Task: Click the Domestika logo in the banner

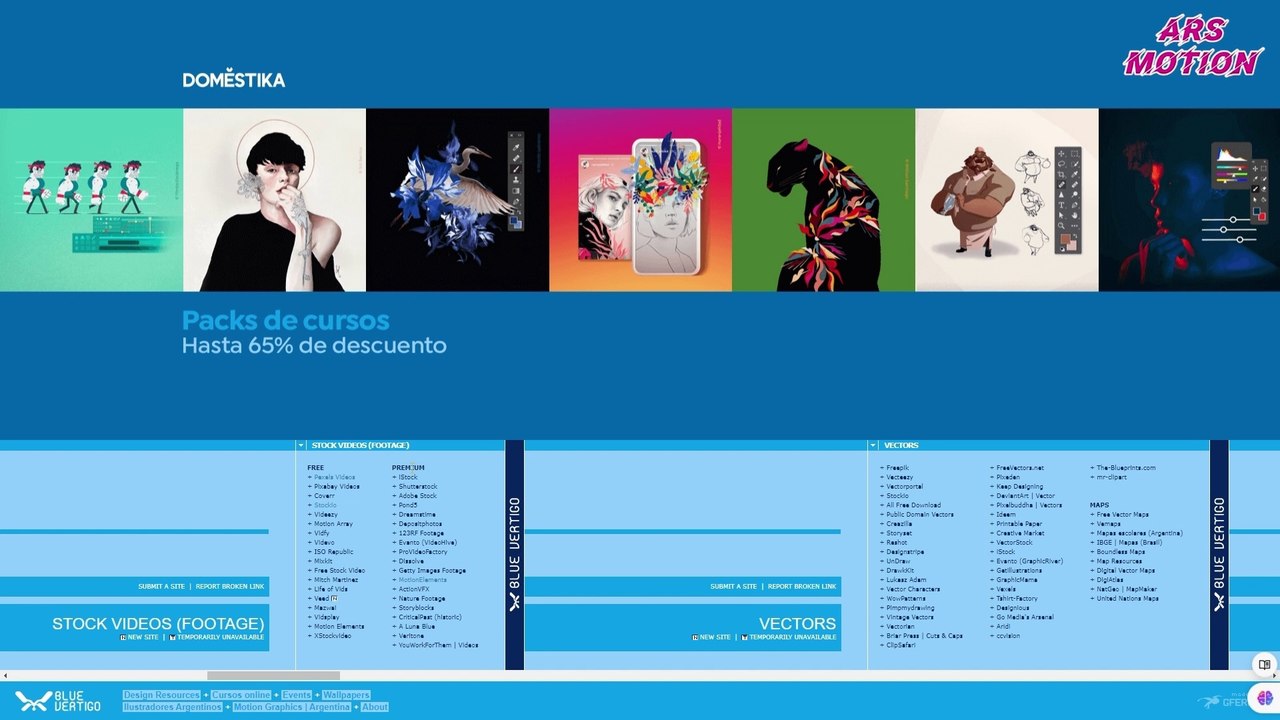Action: coord(234,79)
